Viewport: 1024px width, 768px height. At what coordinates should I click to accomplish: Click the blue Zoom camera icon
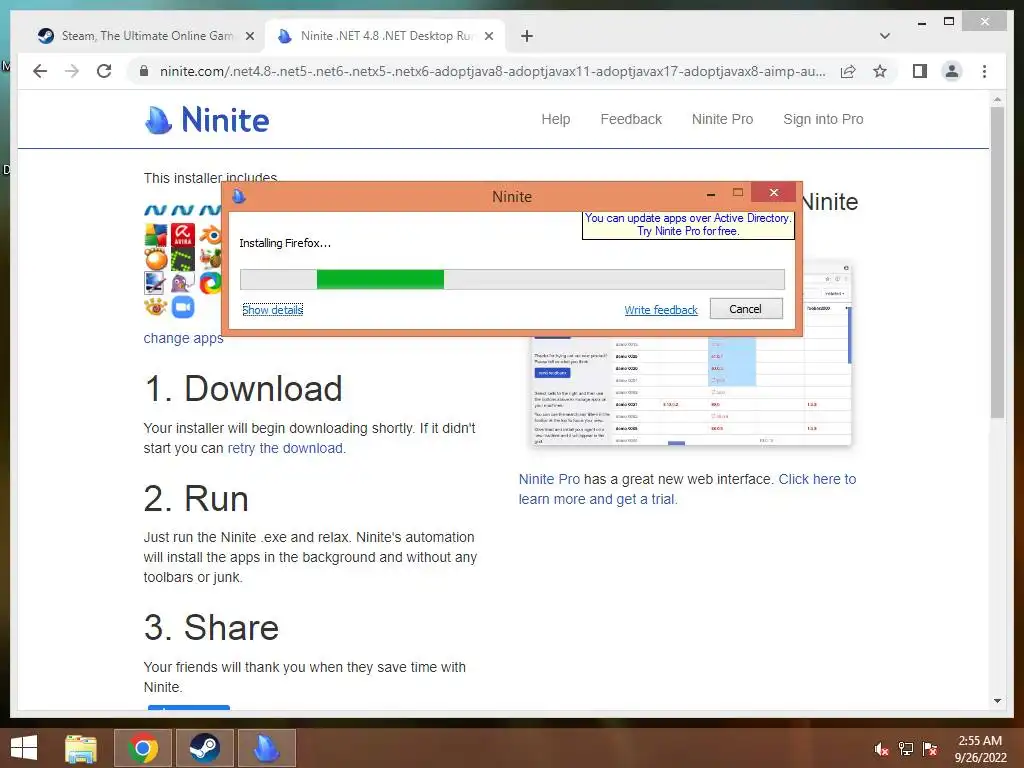coord(183,306)
